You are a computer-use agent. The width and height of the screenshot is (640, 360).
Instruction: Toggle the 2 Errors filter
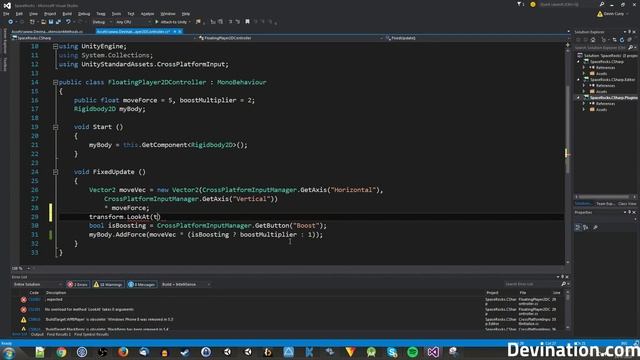coord(78,284)
